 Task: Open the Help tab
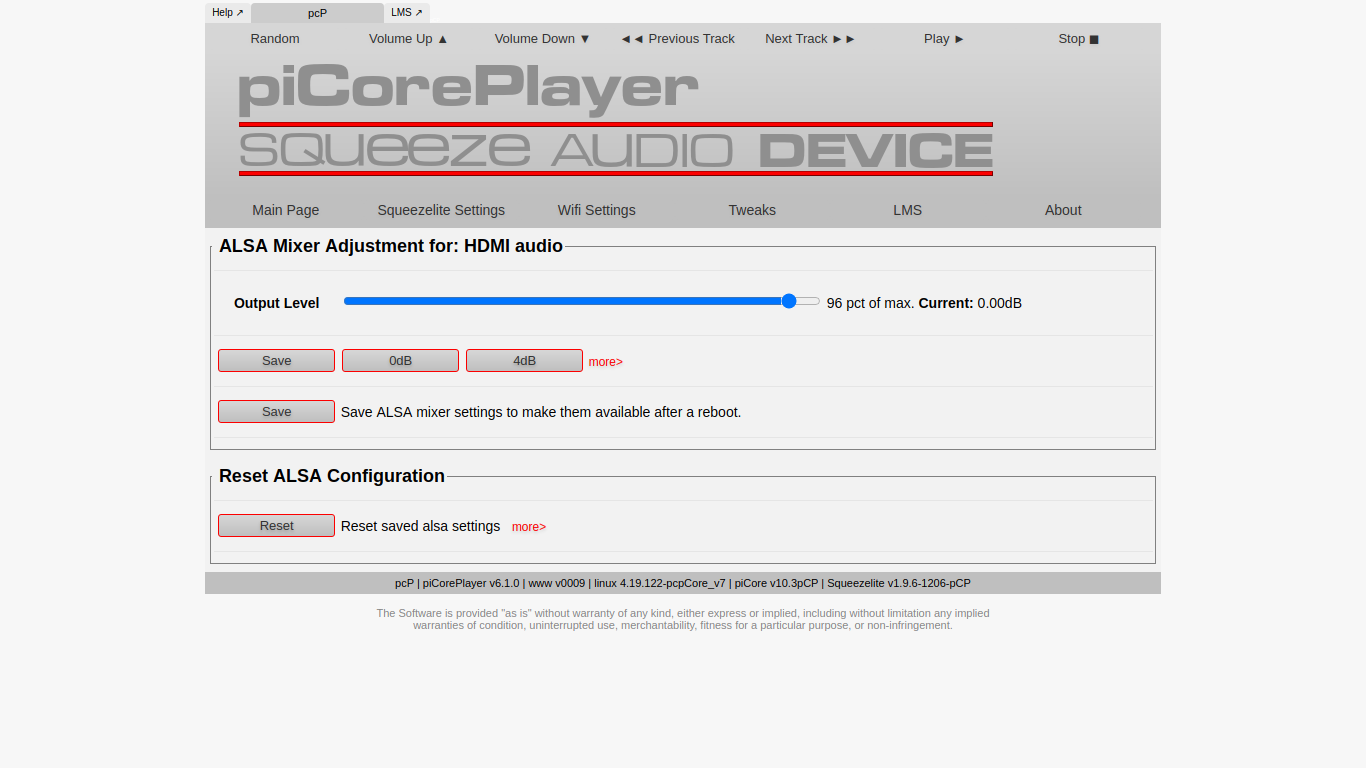[x=228, y=13]
